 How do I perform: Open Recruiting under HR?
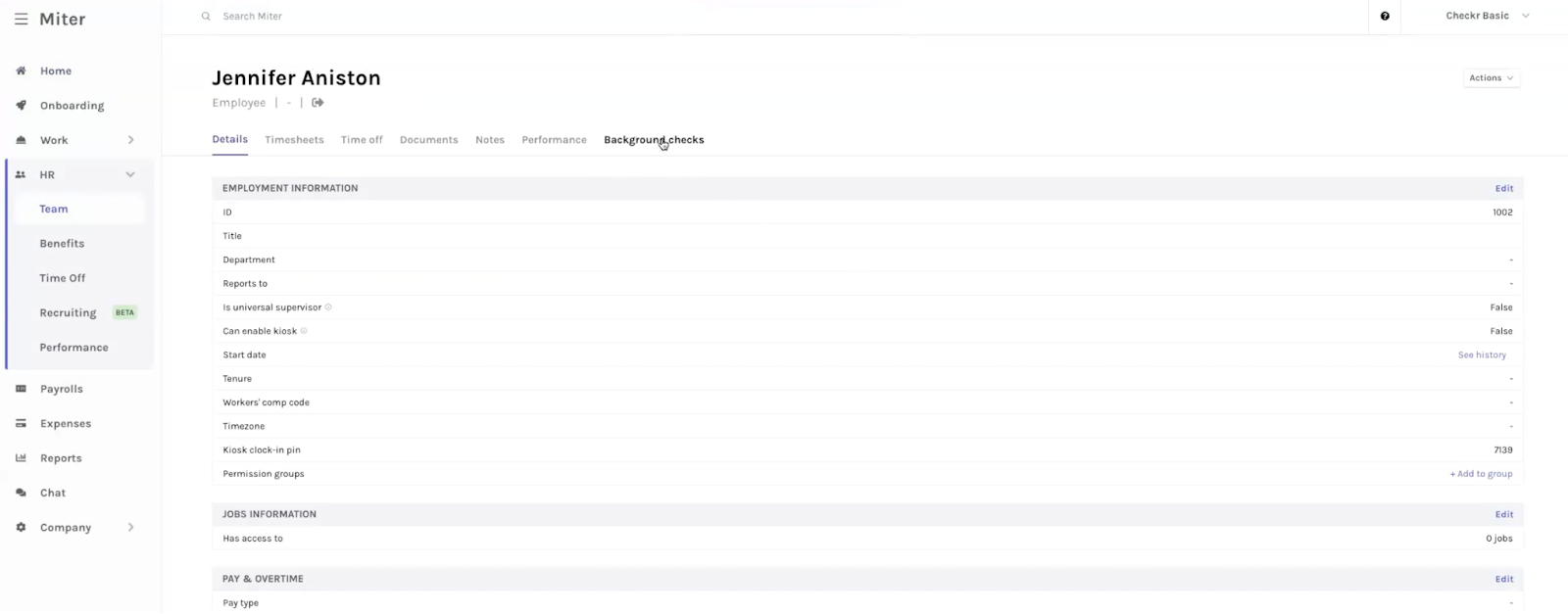point(68,312)
